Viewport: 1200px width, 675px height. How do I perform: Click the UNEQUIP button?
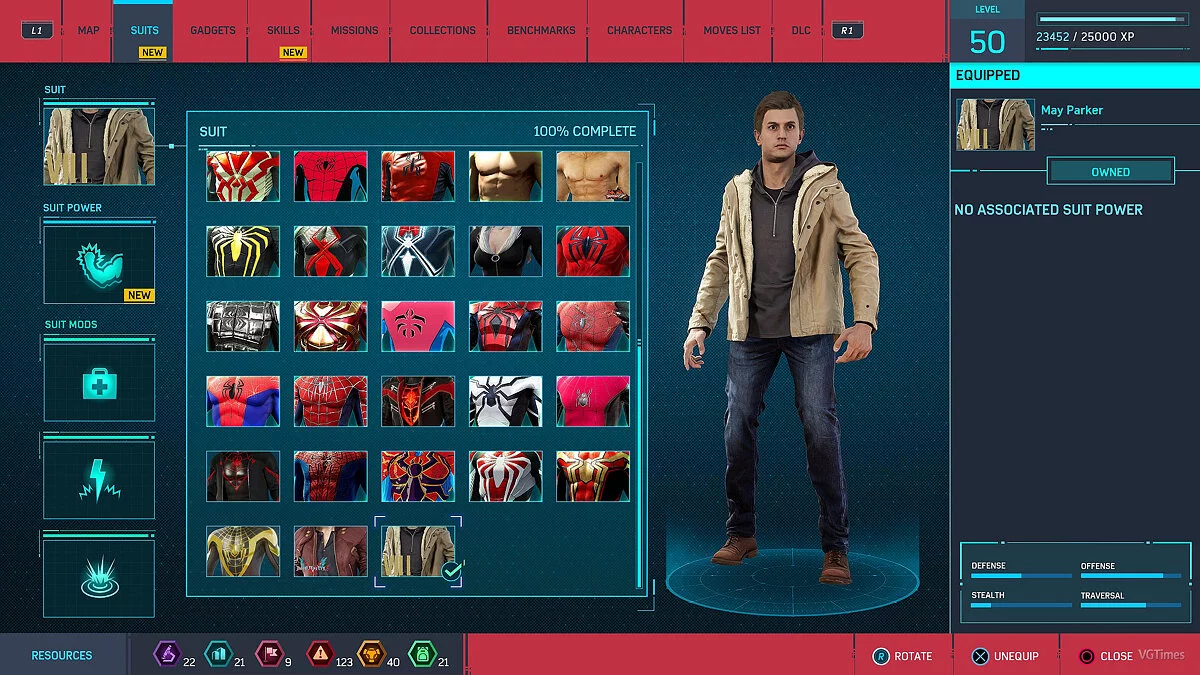pos(1007,656)
